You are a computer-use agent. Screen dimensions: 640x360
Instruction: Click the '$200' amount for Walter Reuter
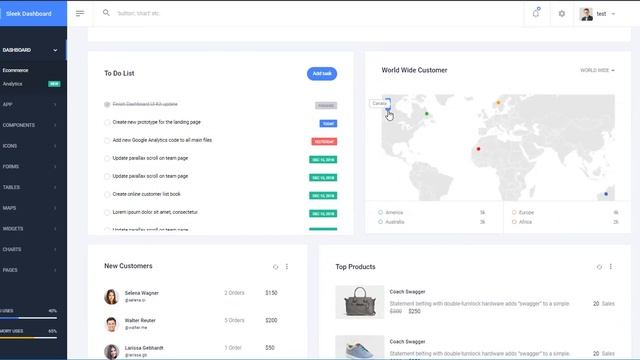coord(271,320)
